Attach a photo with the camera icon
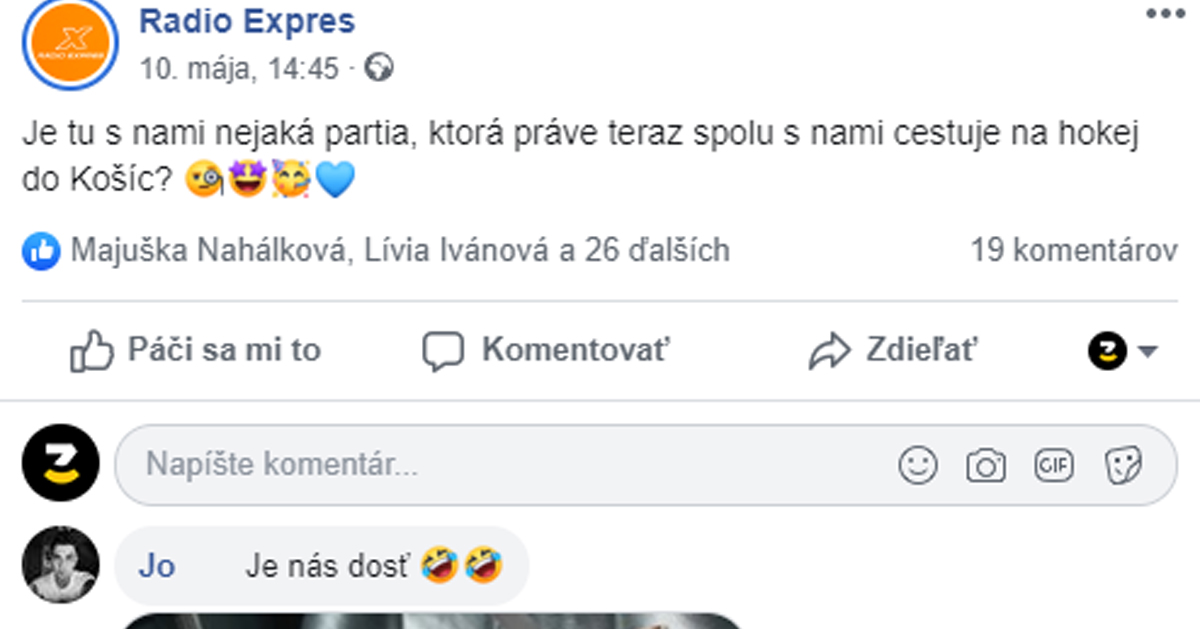The height and width of the screenshot is (629, 1200). [x=987, y=464]
